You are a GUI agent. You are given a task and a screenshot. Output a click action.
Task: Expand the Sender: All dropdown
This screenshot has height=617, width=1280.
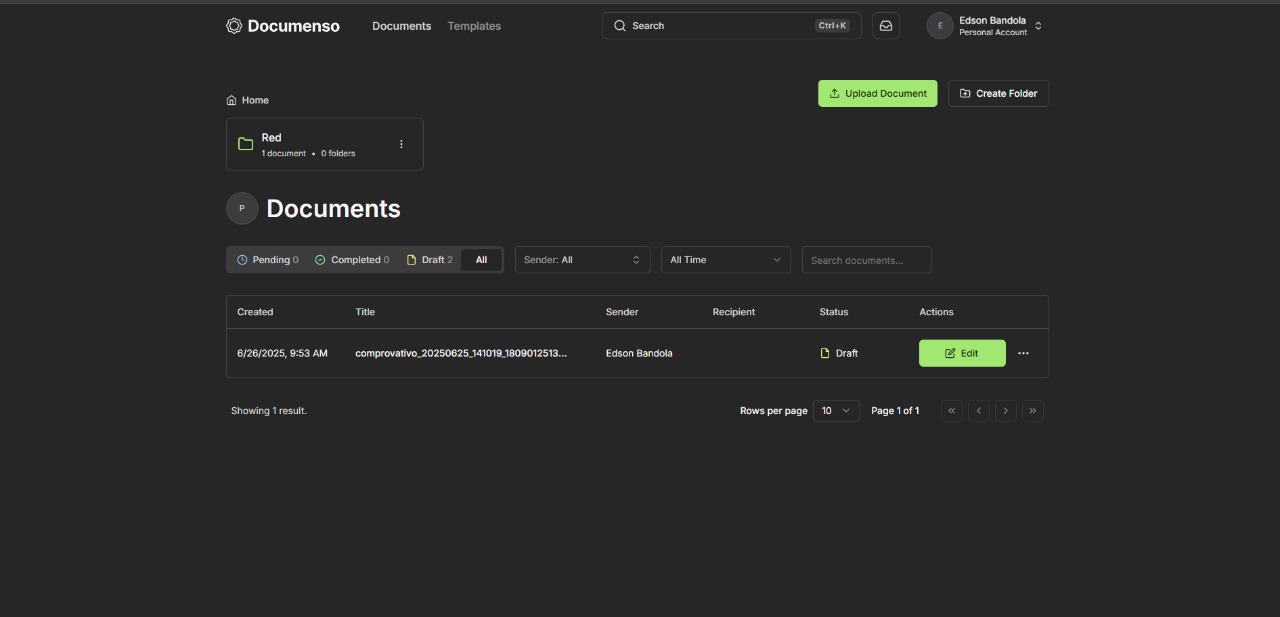pos(582,260)
